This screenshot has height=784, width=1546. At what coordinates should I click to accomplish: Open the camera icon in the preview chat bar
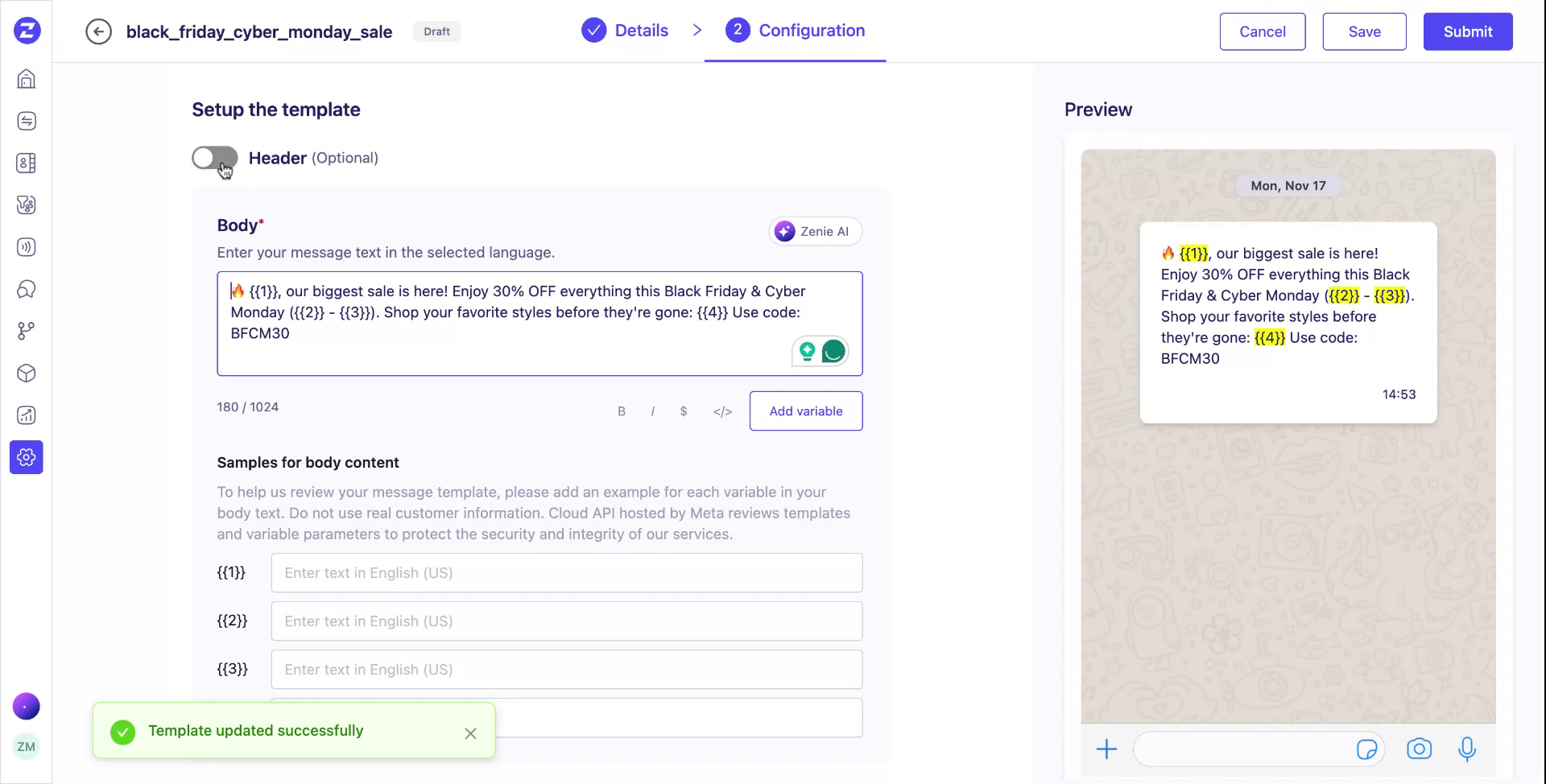point(1420,749)
